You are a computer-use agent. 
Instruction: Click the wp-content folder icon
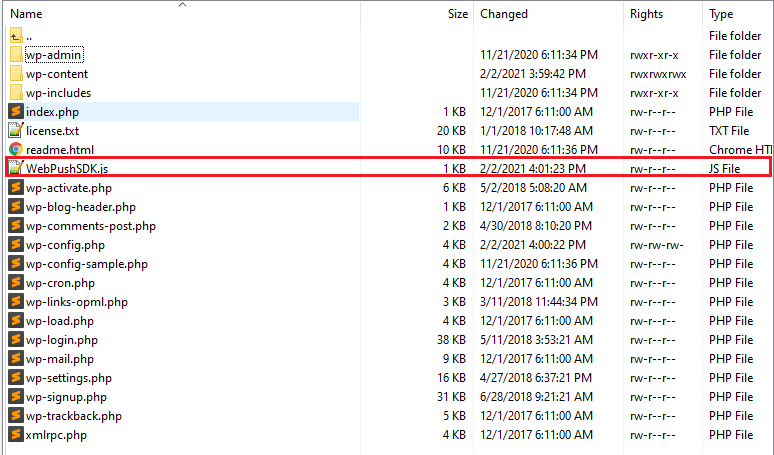(16, 74)
